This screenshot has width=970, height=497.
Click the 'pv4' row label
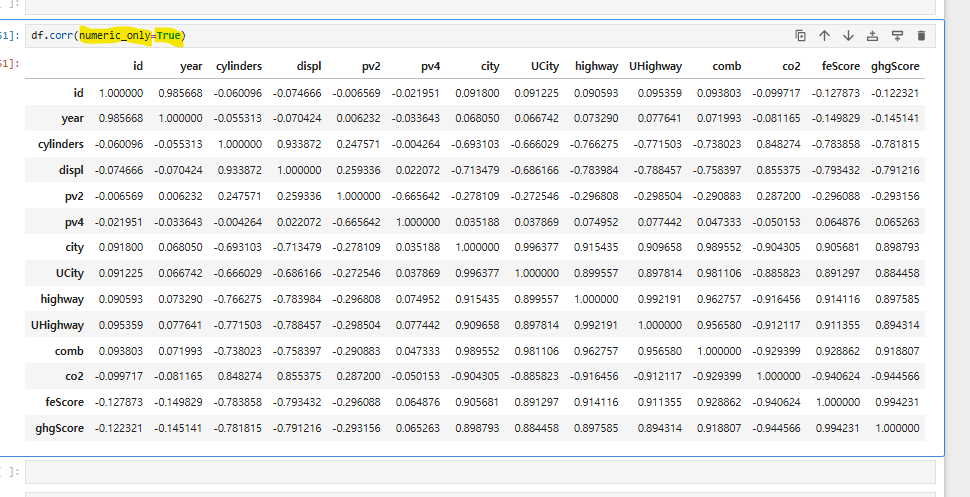coord(74,222)
